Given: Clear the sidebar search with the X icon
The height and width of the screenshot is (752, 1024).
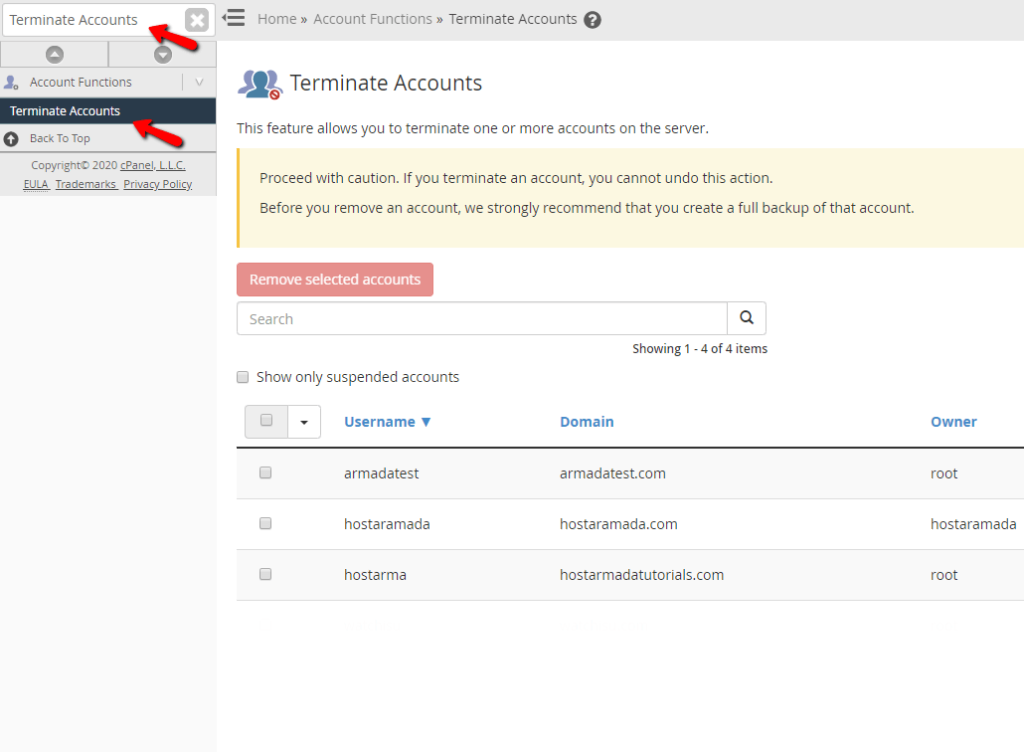Looking at the screenshot, I should point(198,19).
